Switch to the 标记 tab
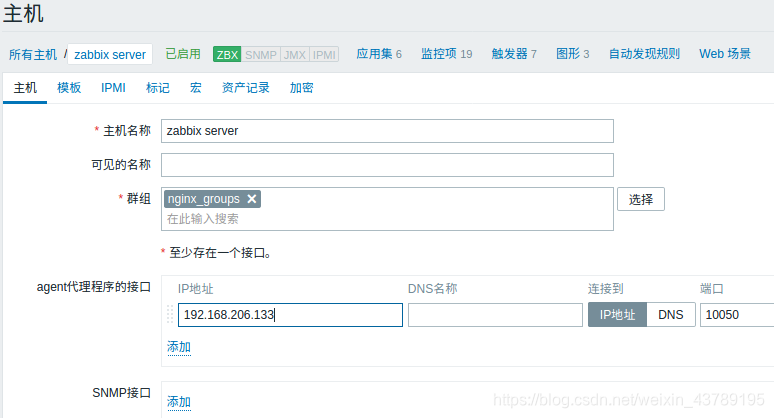The width and height of the screenshot is (774, 418). click(x=158, y=88)
